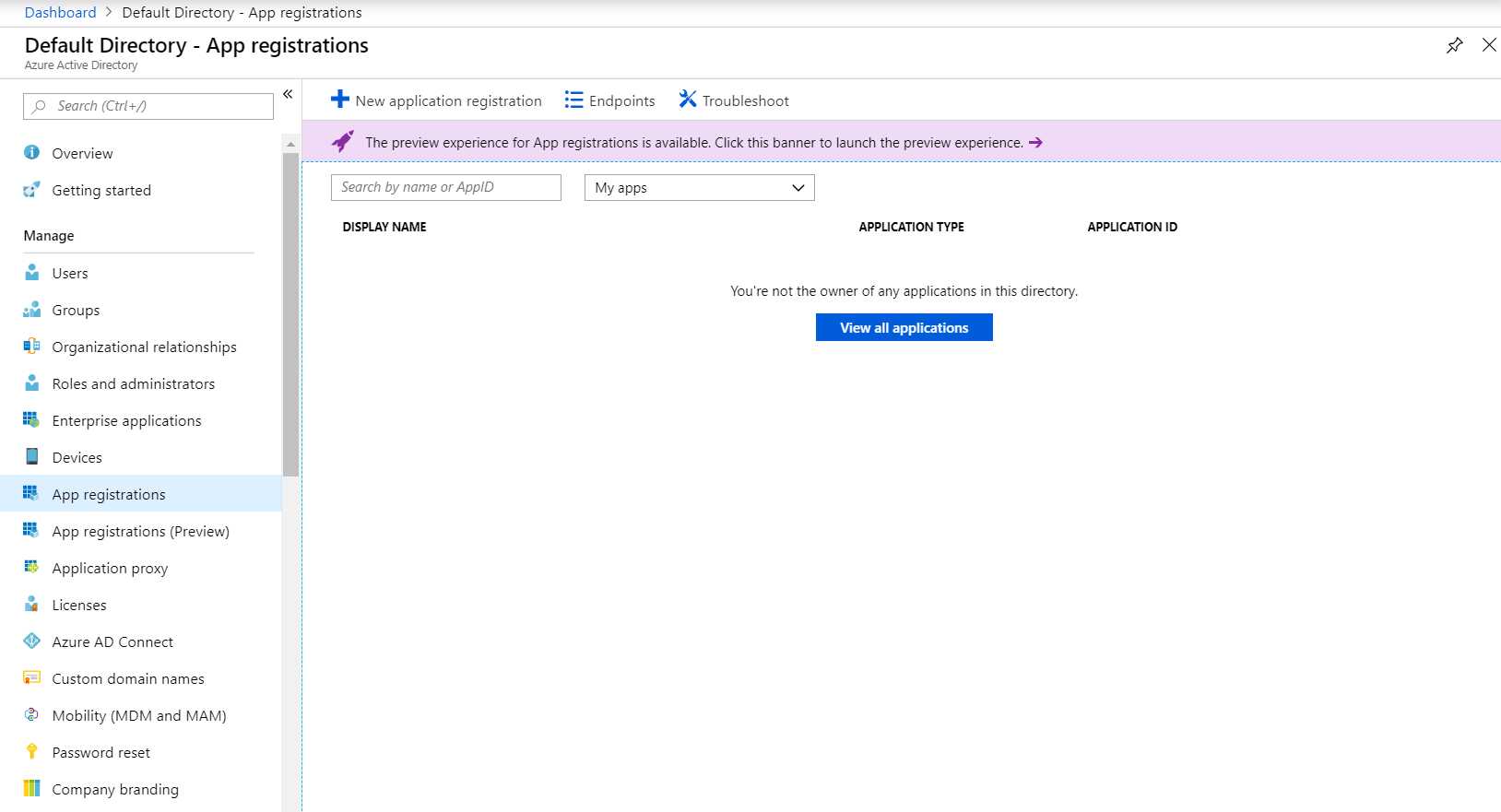Viewport: 1501px width, 812px height.
Task: Open New application registration
Action: coord(437,100)
